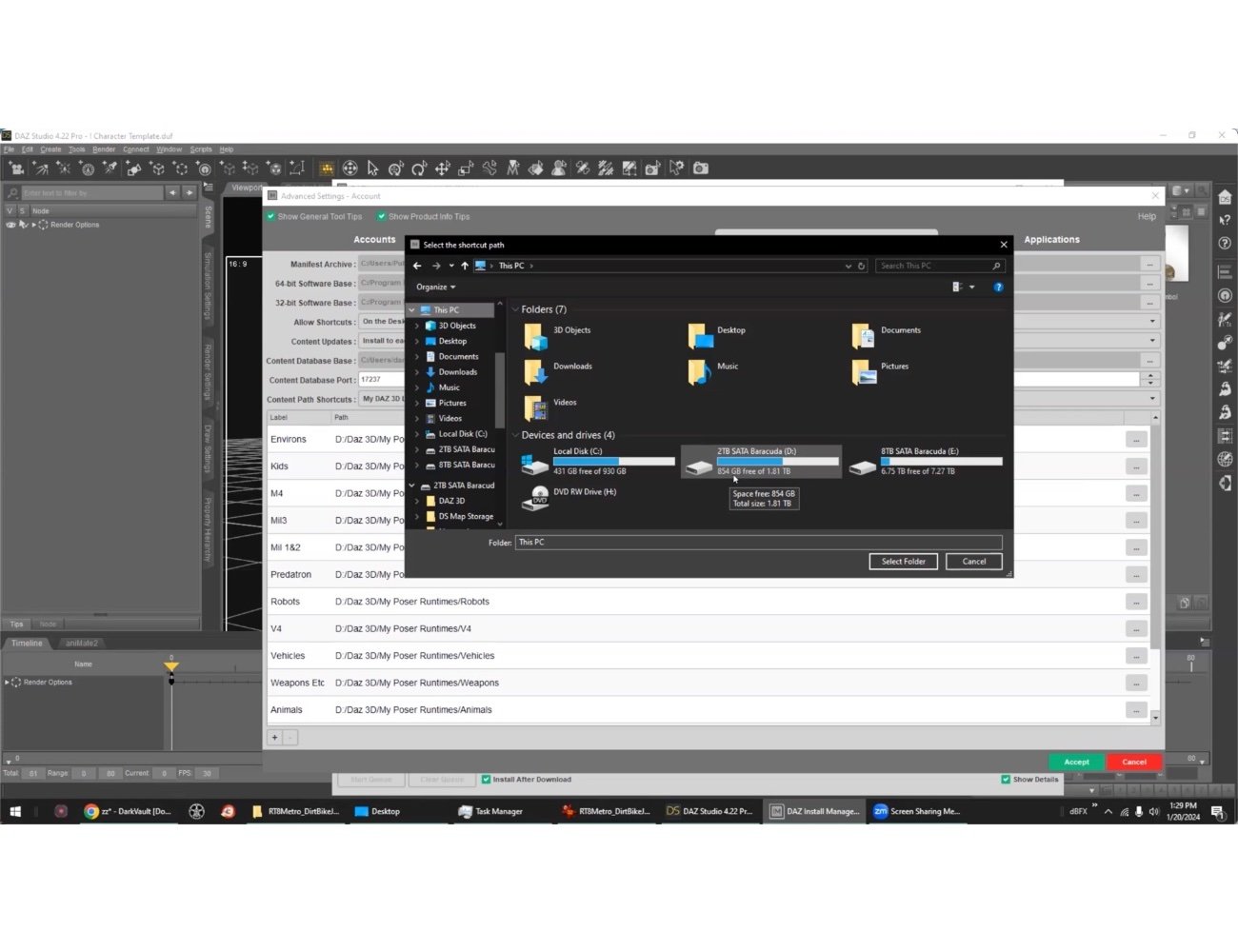Screen dimensions: 1238x952
Task: Open the Scripts menu
Action: [x=201, y=149]
